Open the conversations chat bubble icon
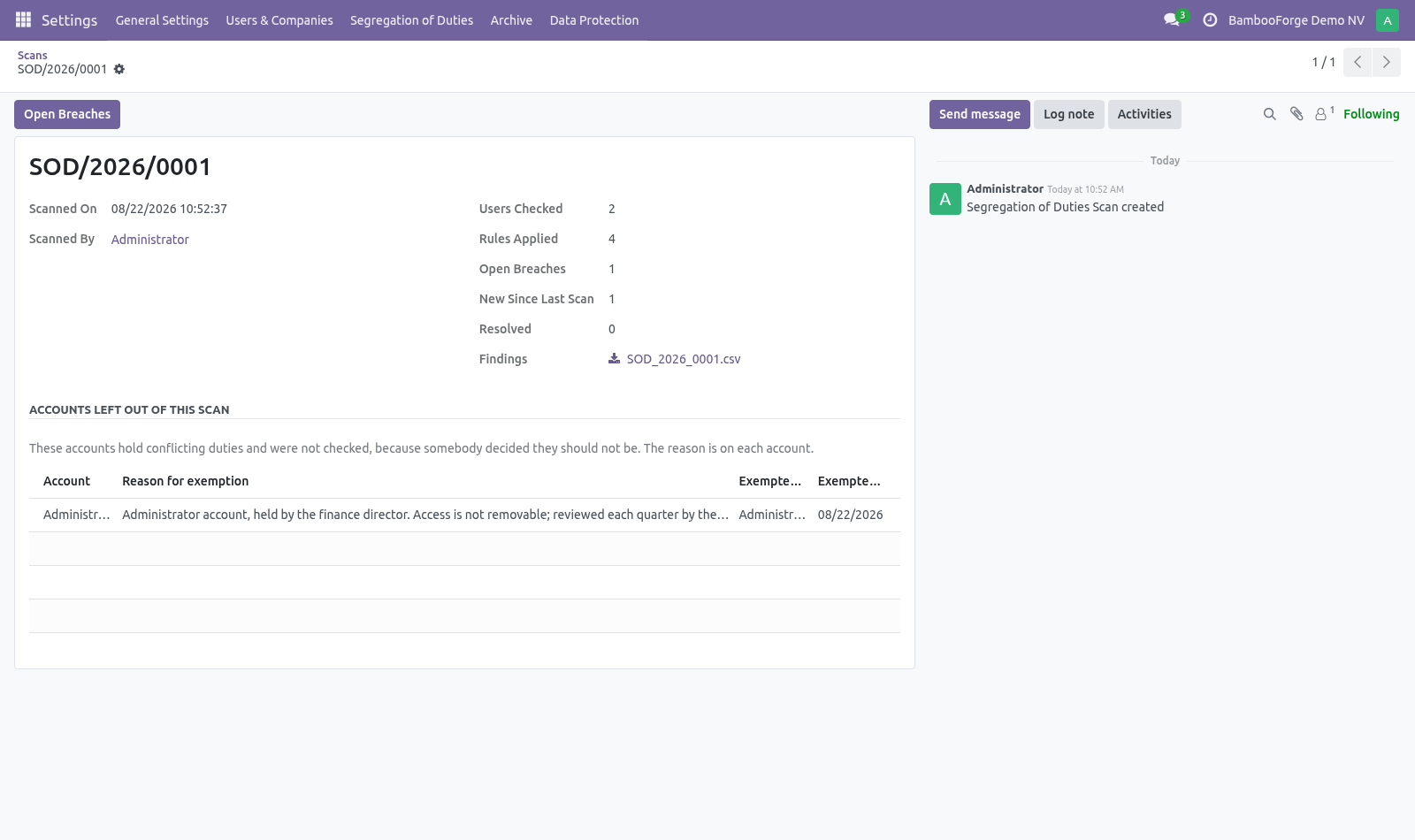 (x=1172, y=19)
